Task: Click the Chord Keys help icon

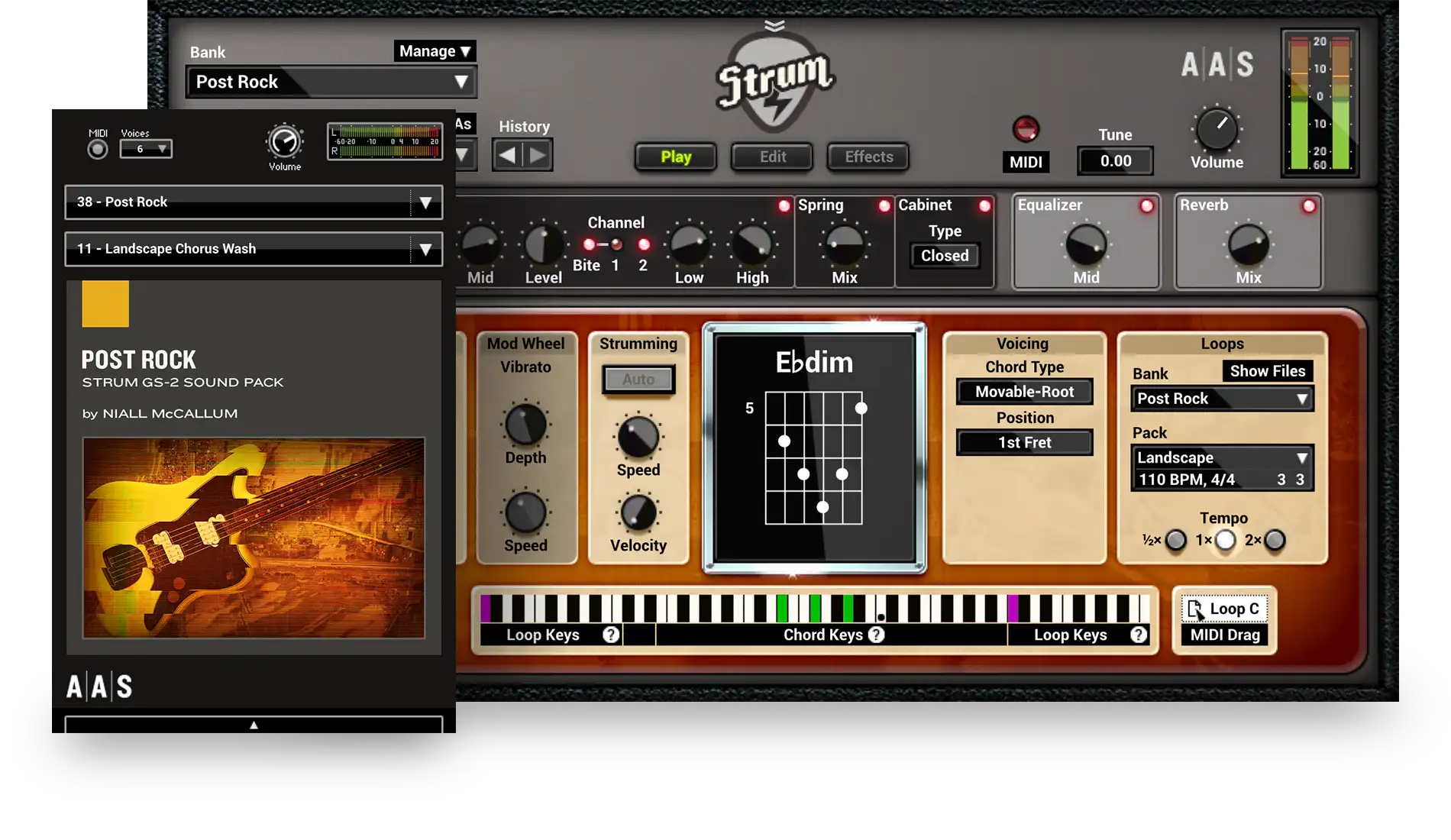Action: coord(877,635)
